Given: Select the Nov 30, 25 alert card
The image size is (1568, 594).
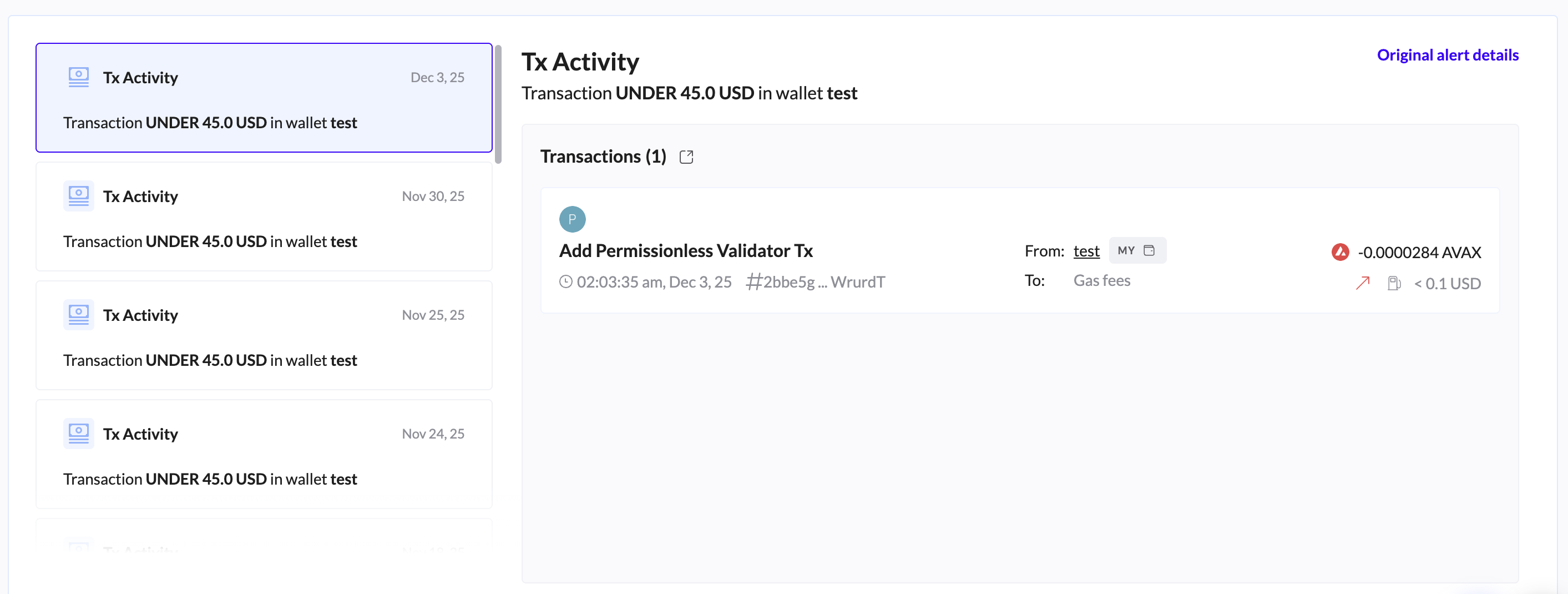Looking at the screenshot, I should 264,217.
